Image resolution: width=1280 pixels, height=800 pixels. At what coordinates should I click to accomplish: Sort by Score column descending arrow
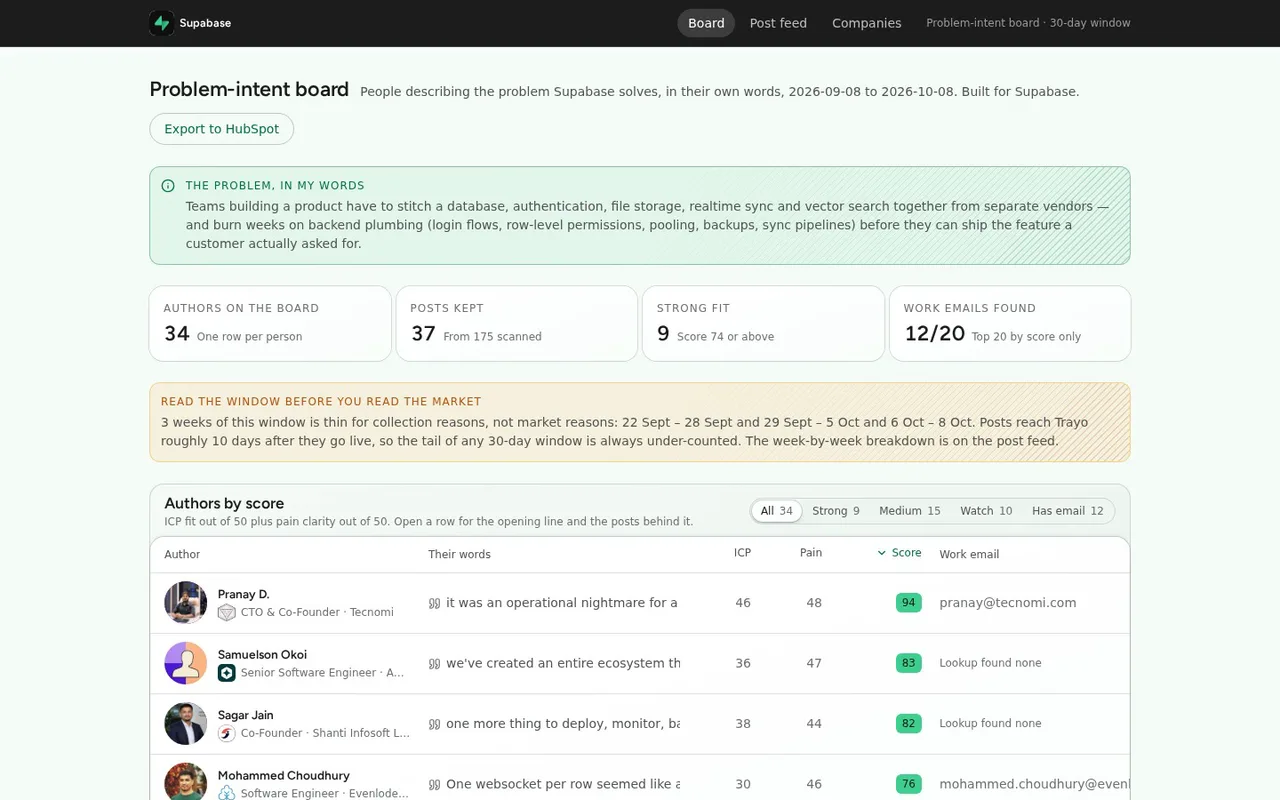882,553
